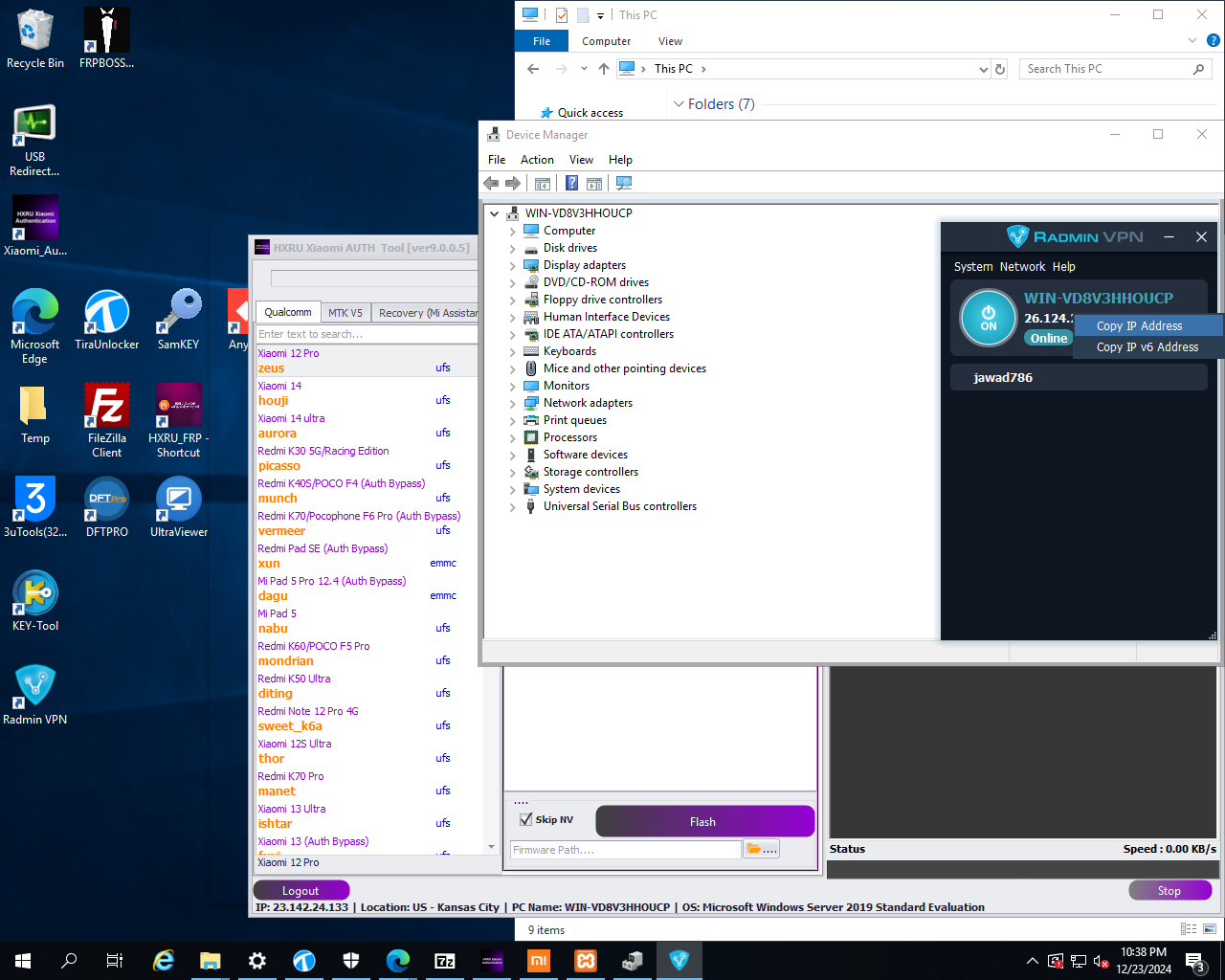
Task: Open XAMPP from the taskbar
Action: (x=586, y=960)
